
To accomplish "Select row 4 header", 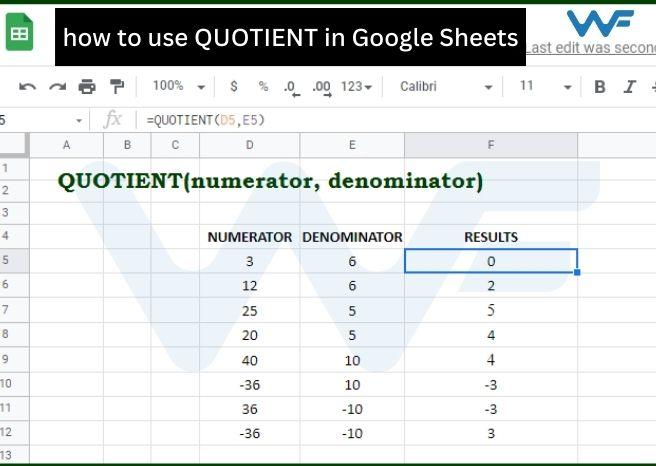I will point(15,236).
